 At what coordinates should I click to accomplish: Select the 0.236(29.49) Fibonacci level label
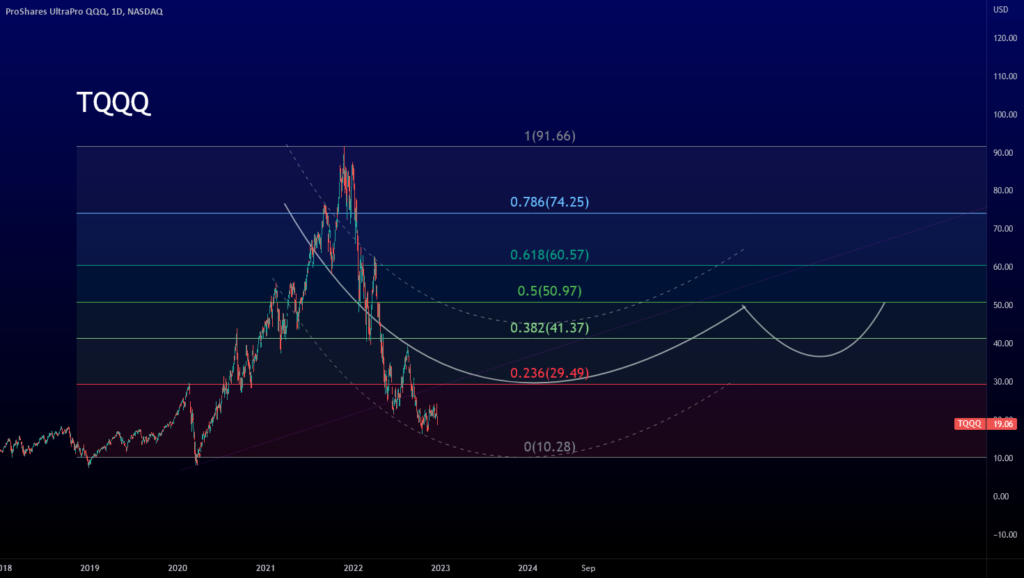coord(549,373)
